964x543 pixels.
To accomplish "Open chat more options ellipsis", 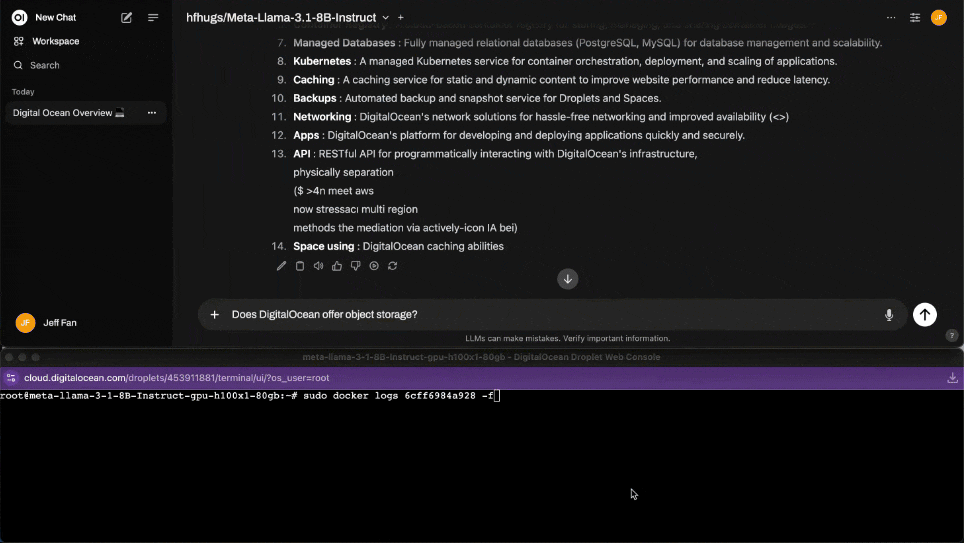I will (x=891, y=18).
